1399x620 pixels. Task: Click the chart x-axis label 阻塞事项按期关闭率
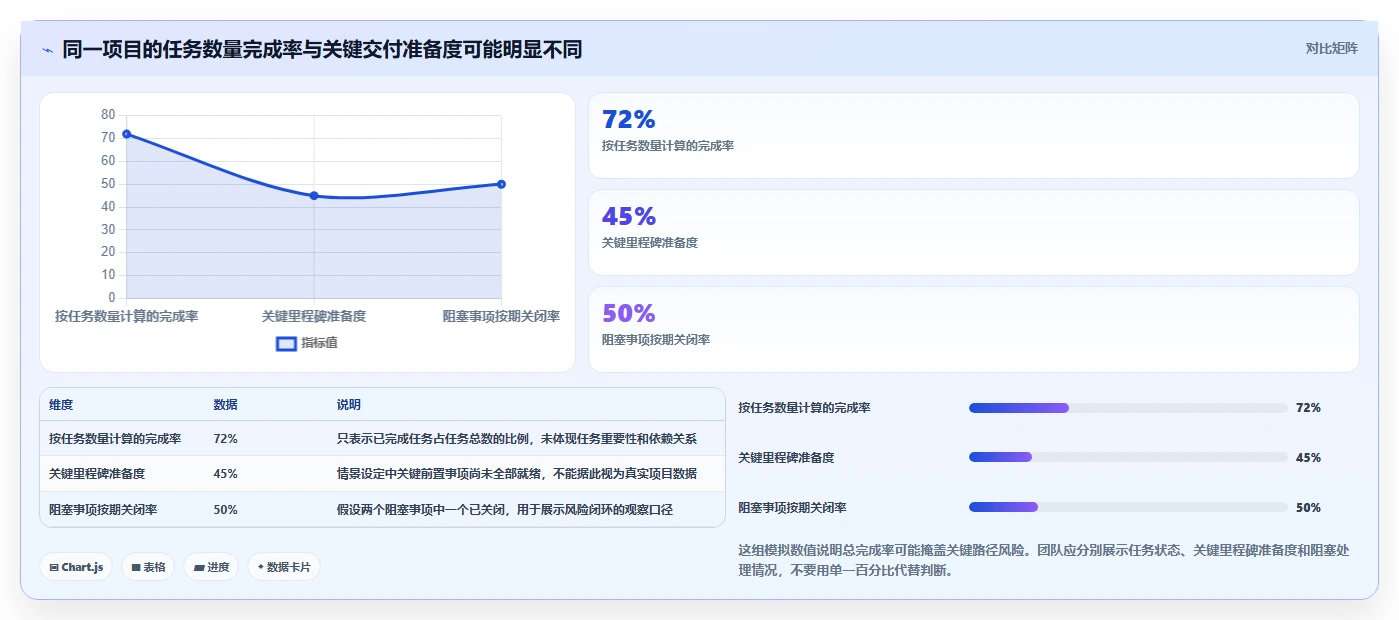501,316
